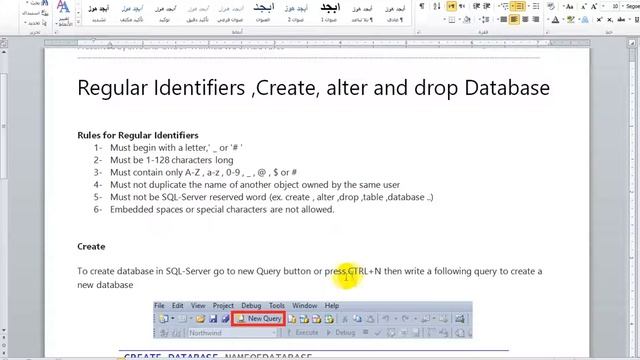
Task: Toggle strikethrough abc formatting
Action: point(621,19)
